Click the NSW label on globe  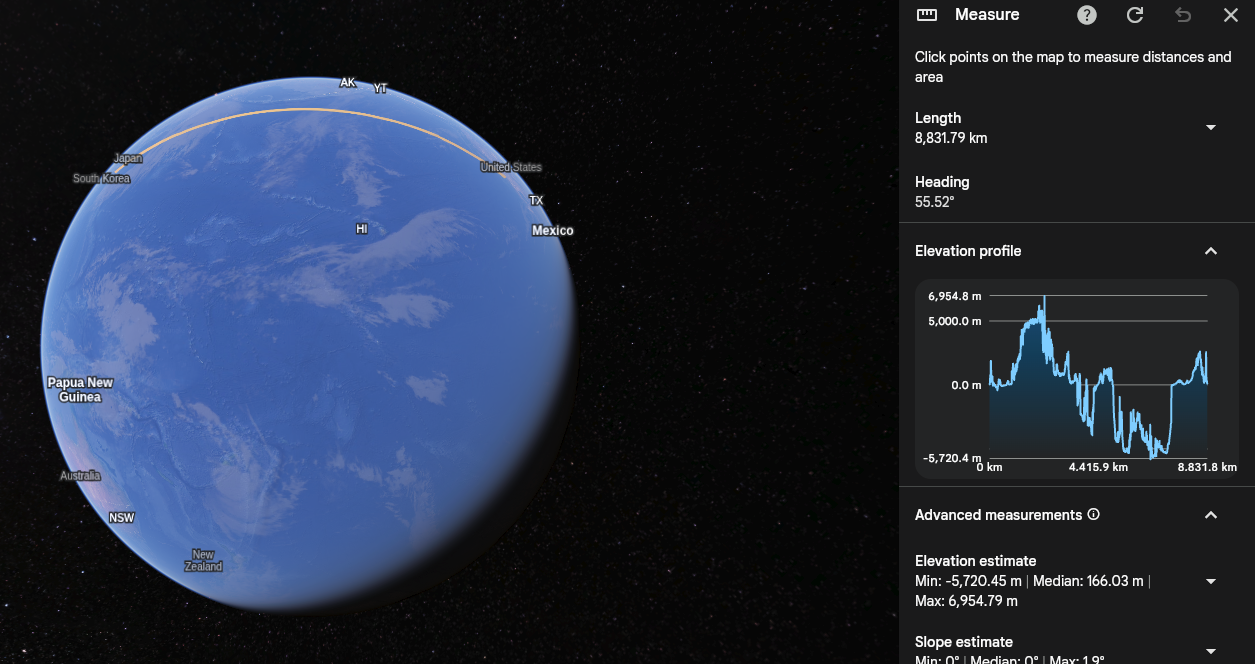tap(122, 518)
